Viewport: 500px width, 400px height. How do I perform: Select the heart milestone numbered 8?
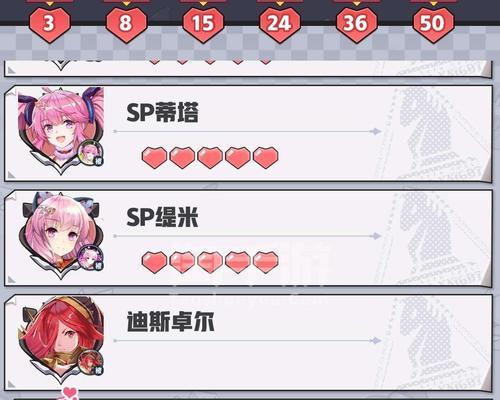126,25
